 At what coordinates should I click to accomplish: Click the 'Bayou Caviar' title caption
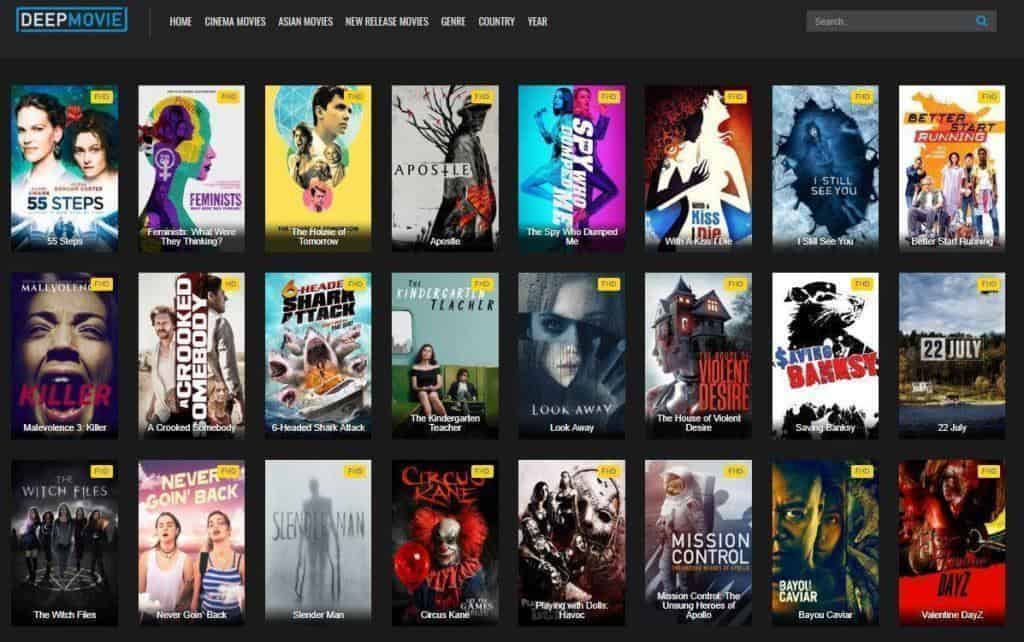[x=825, y=615]
